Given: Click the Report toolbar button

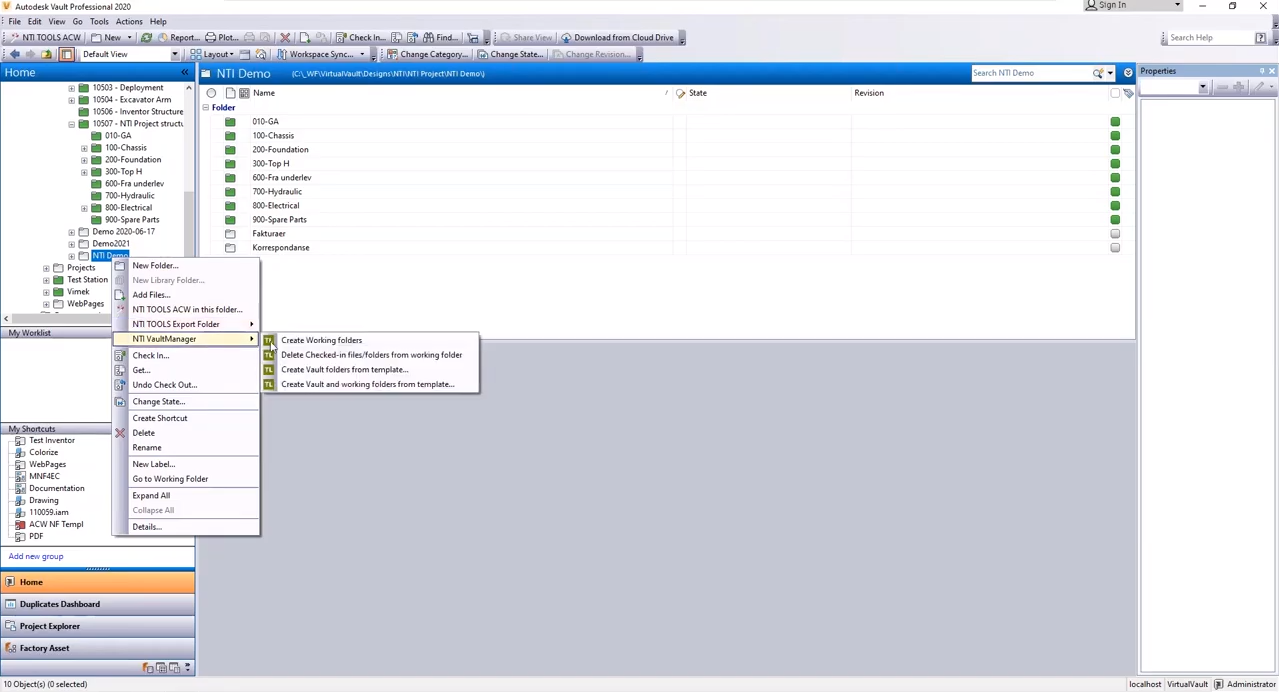Looking at the screenshot, I should point(177,38).
